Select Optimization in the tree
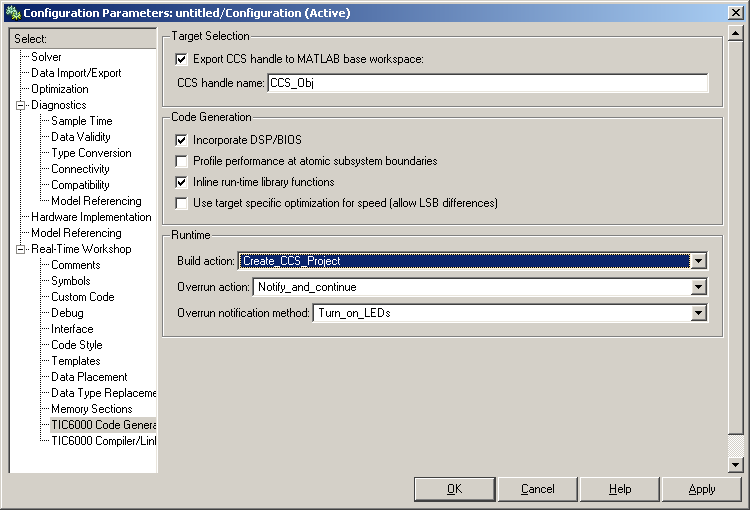 60,89
